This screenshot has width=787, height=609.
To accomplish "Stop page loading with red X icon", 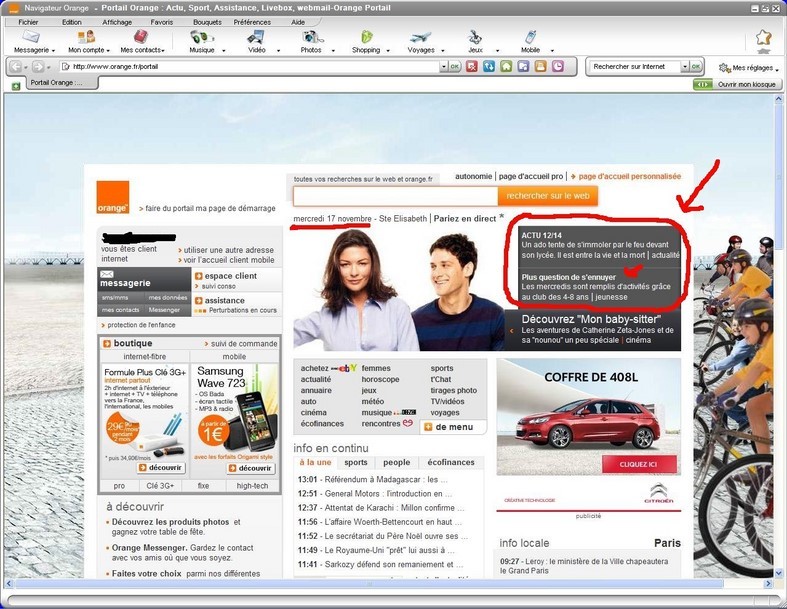I will 471,66.
